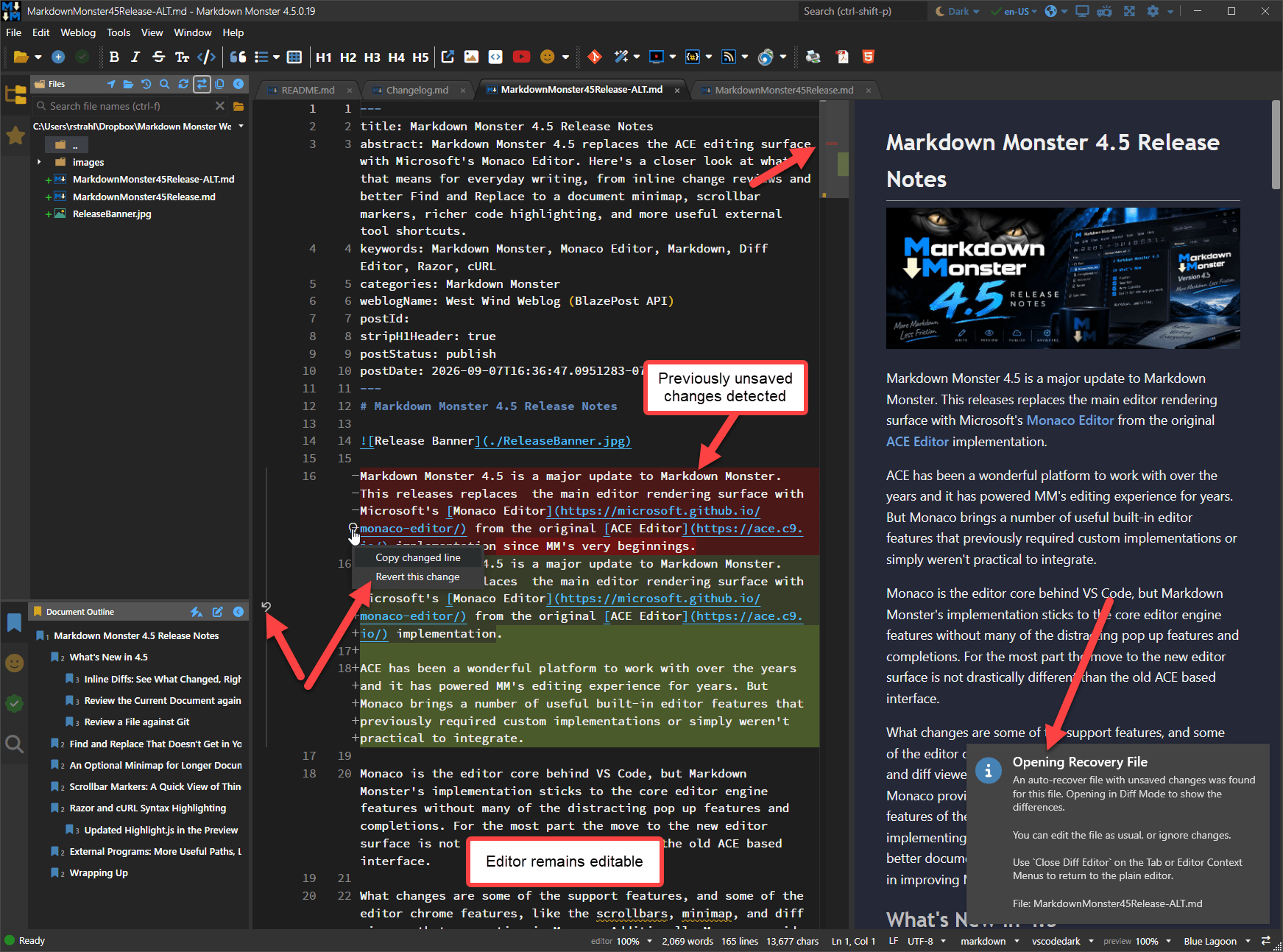The height and width of the screenshot is (952, 1283).
Task: Open the File menu
Action: (x=14, y=32)
